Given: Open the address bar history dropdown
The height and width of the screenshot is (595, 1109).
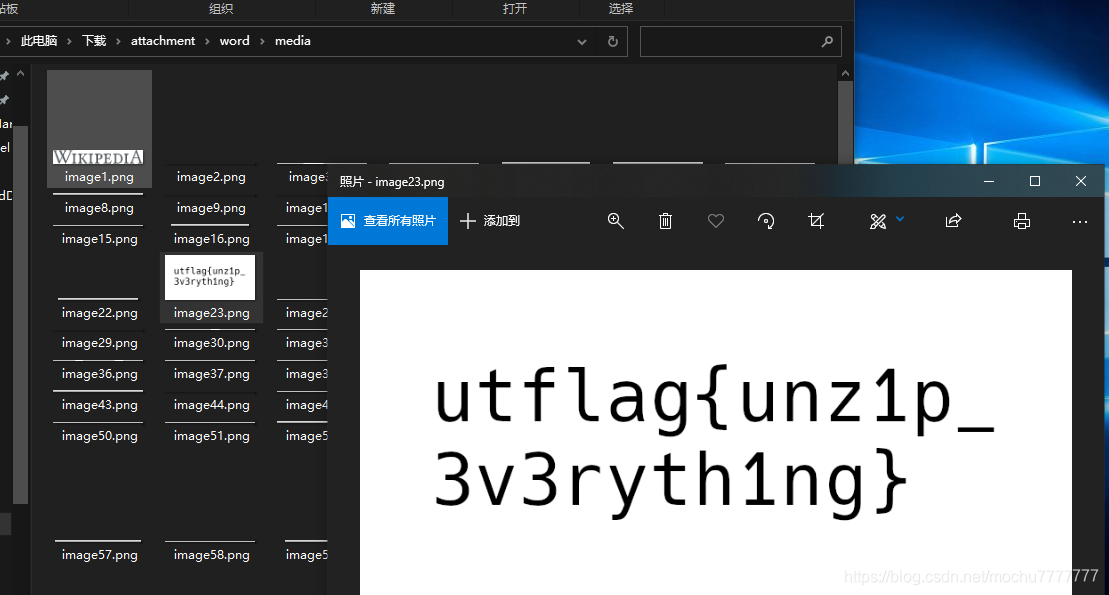Looking at the screenshot, I should [x=582, y=41].
